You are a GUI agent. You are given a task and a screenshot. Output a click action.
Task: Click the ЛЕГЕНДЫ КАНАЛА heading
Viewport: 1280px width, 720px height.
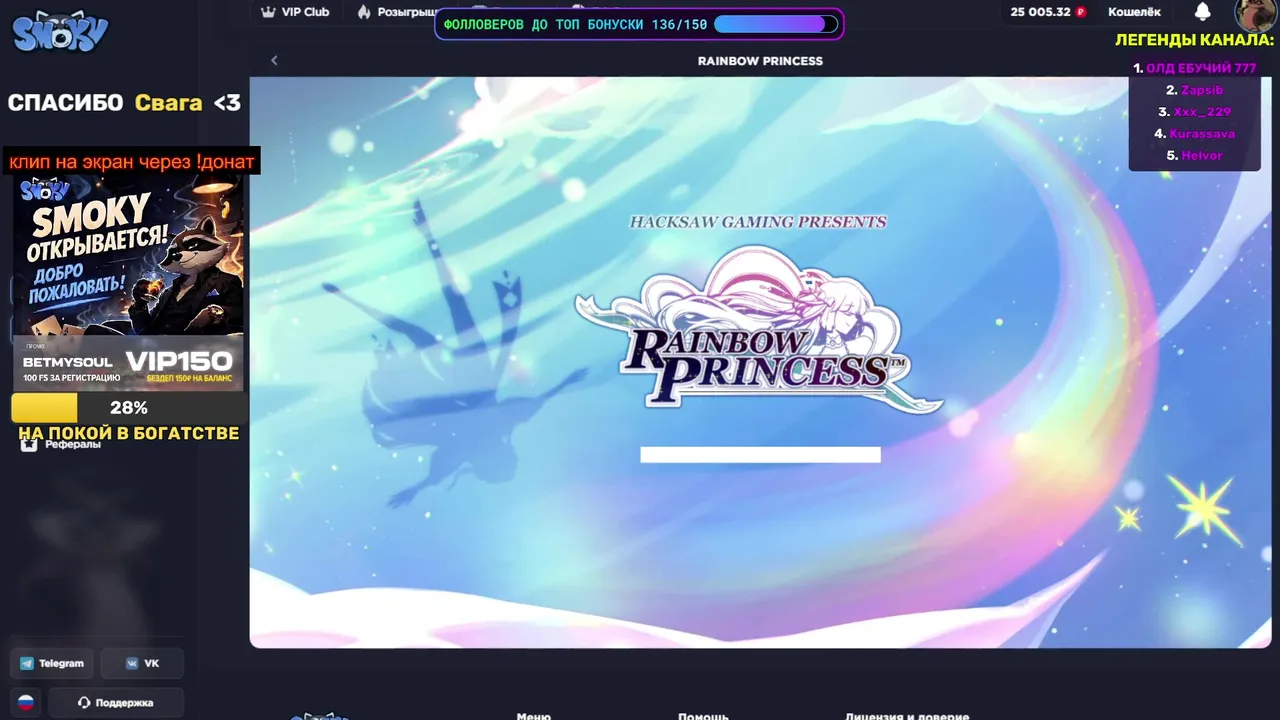pyautogui.click(x=1195, y=41)
